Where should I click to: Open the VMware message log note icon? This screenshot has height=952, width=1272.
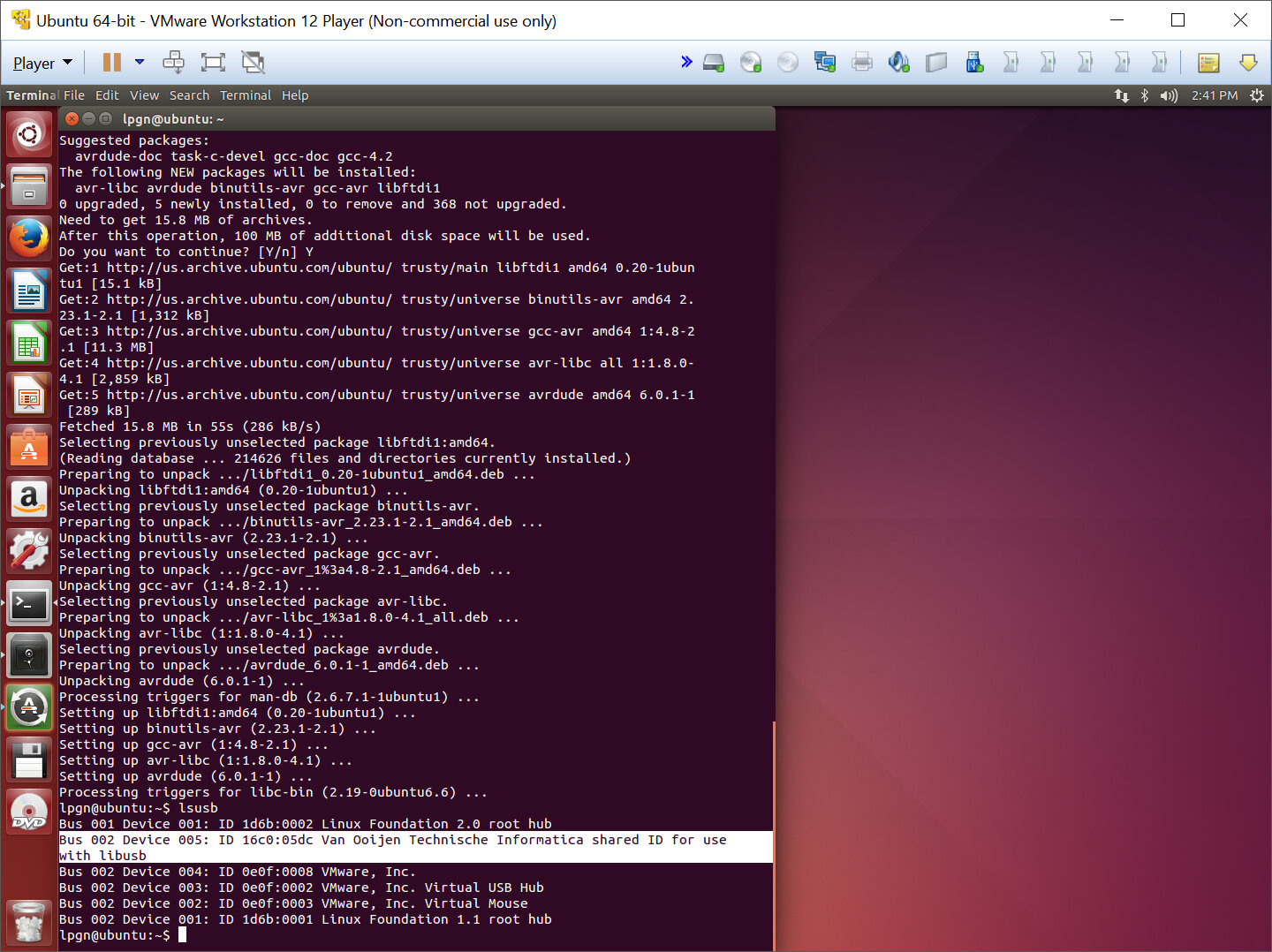(1208, 62)
